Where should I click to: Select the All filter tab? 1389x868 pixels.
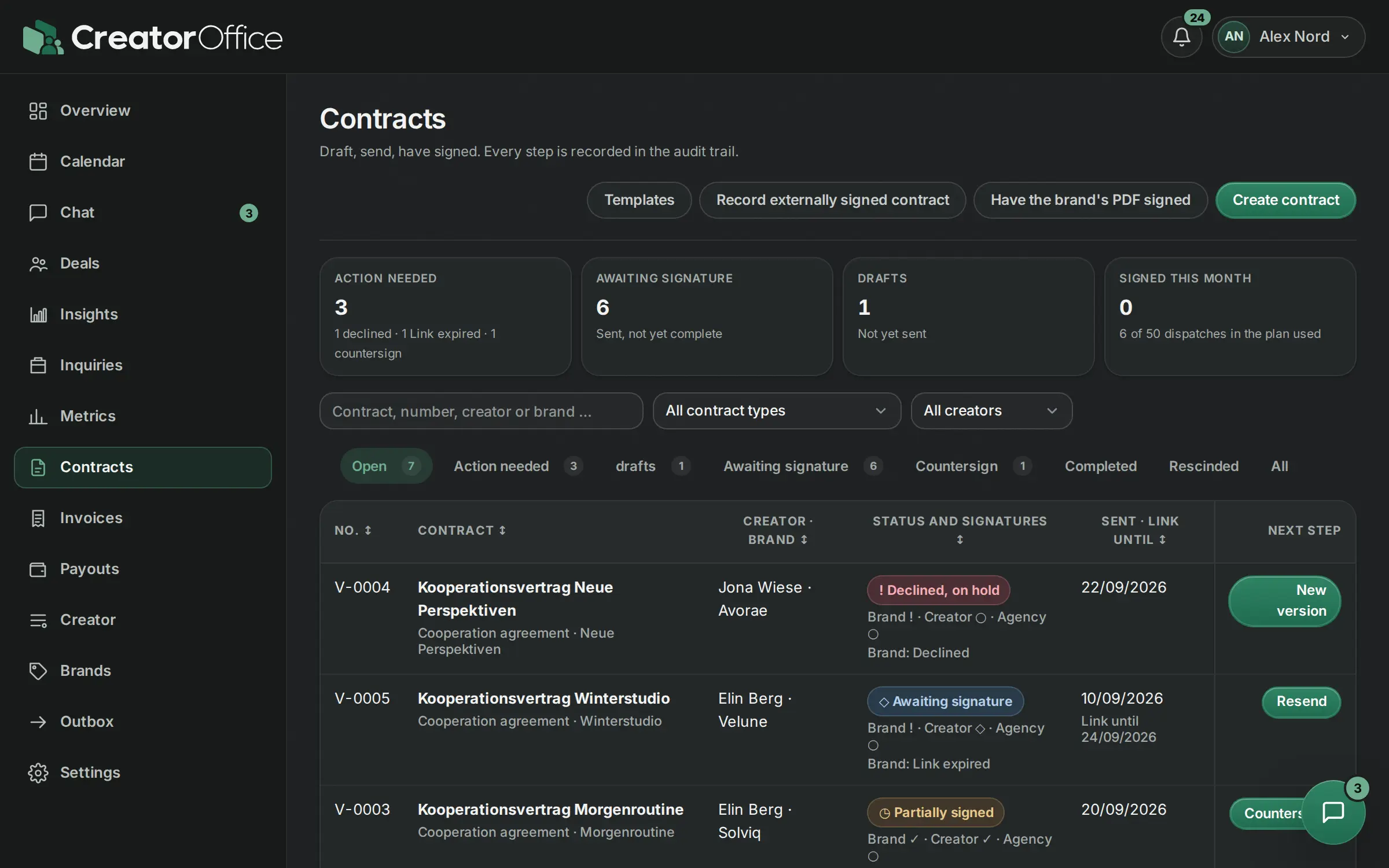tap(1280, 466)
